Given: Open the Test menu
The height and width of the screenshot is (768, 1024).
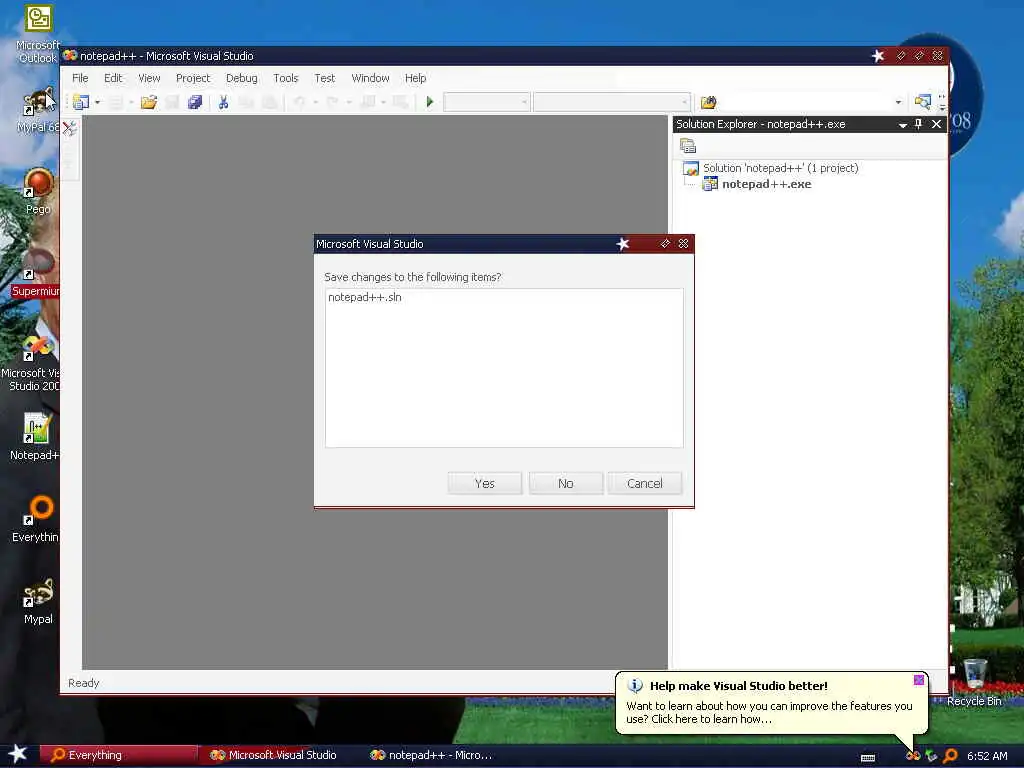Looking at the screenshot, I should click(x=325, y=78).
